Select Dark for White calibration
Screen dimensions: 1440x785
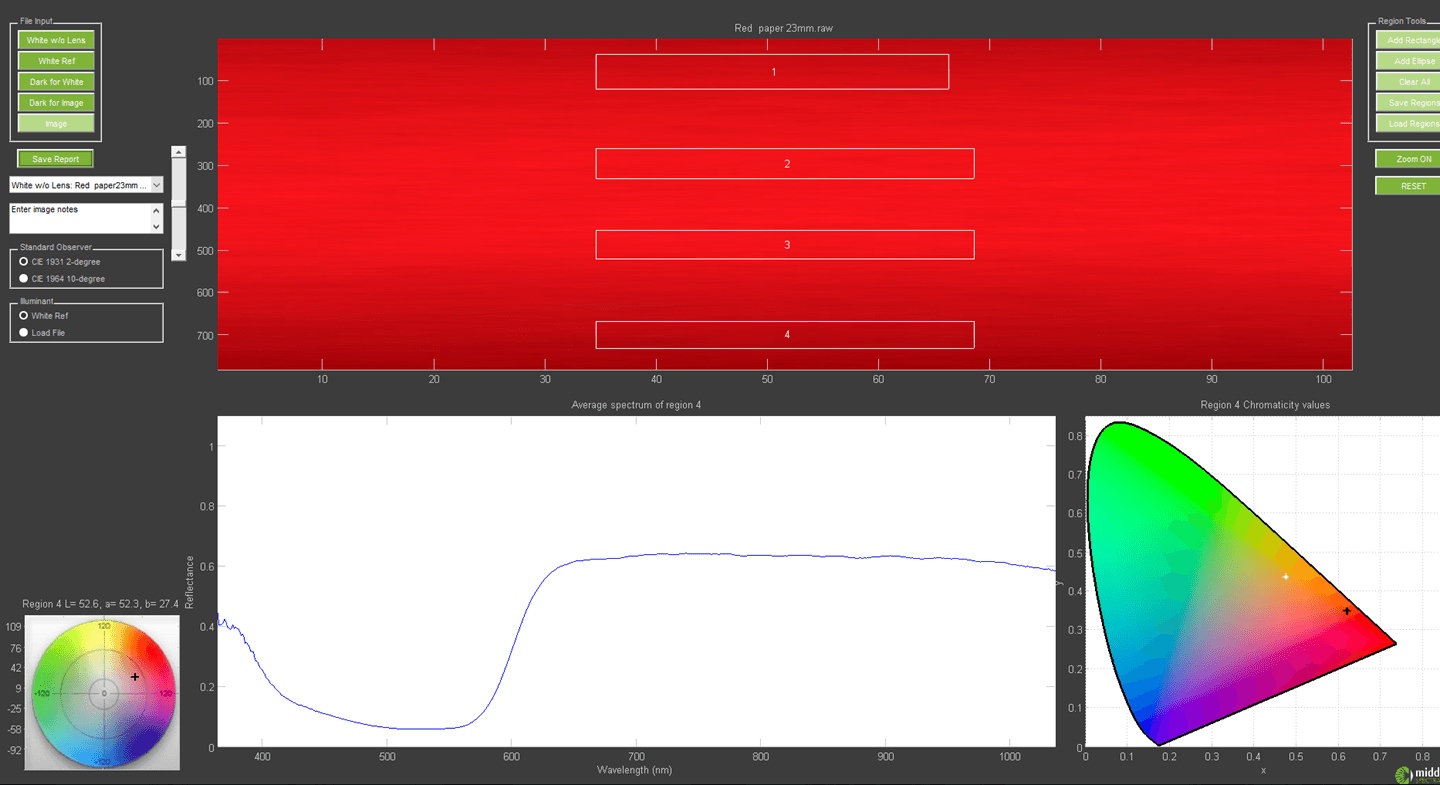tap(55, 81)
